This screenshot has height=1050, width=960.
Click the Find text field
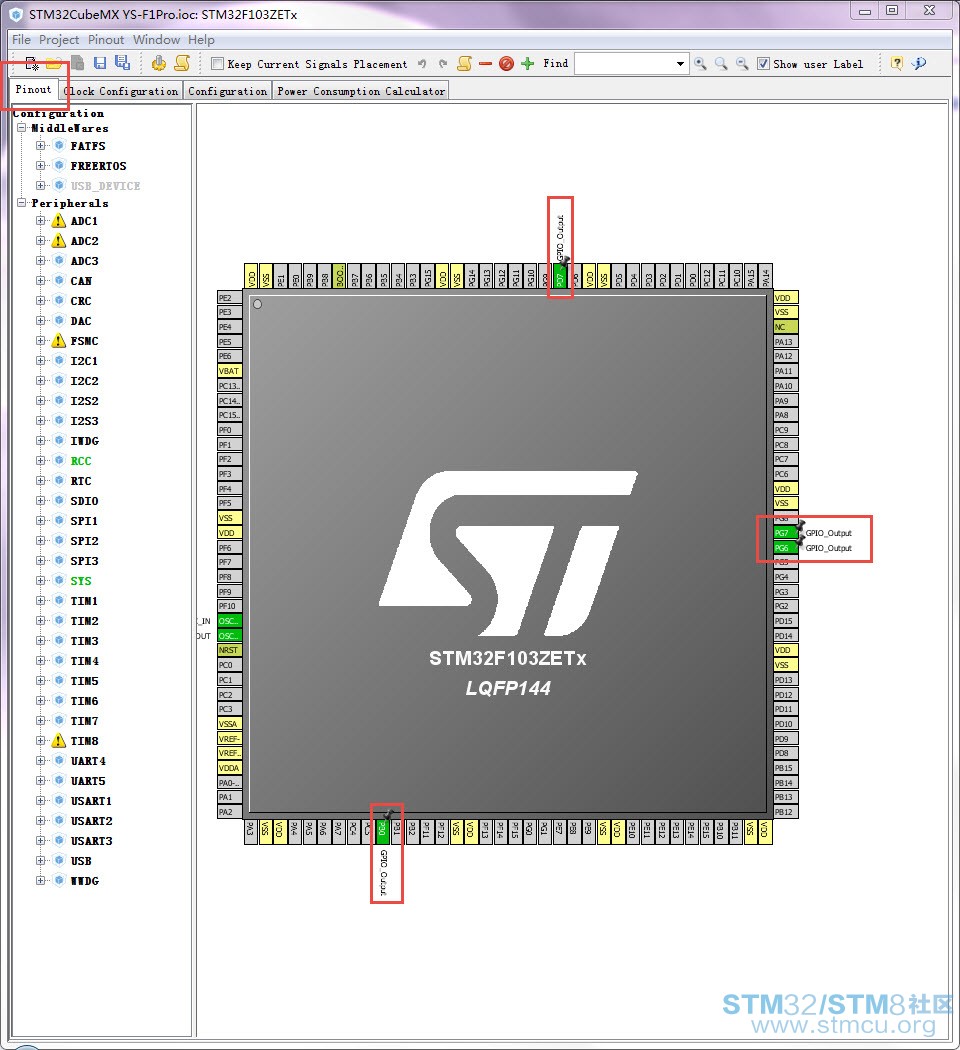coord(624,64)
